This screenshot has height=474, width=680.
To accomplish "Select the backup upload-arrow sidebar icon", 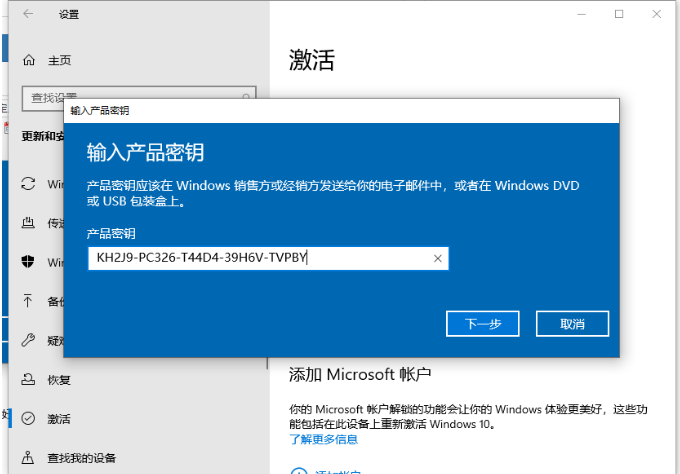I will point(28,301).
